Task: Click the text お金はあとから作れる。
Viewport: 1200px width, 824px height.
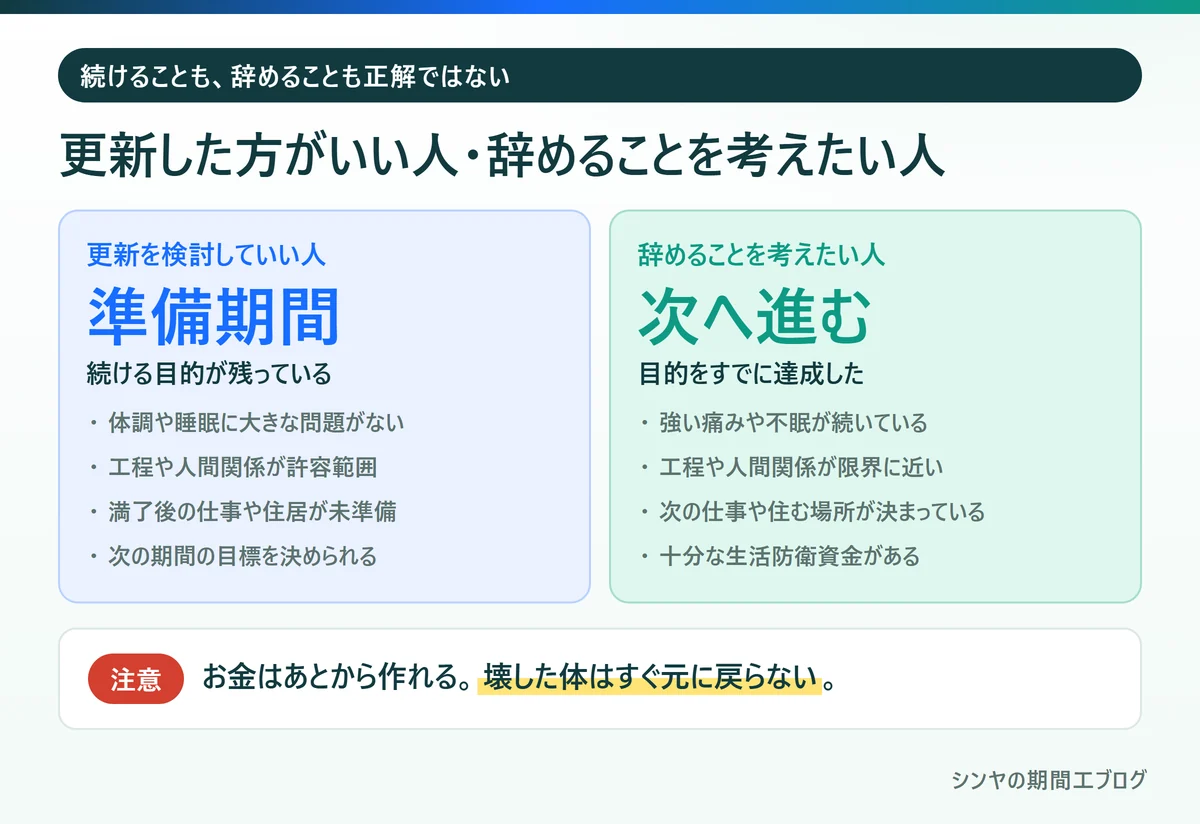Action: [x=337, y=677]
